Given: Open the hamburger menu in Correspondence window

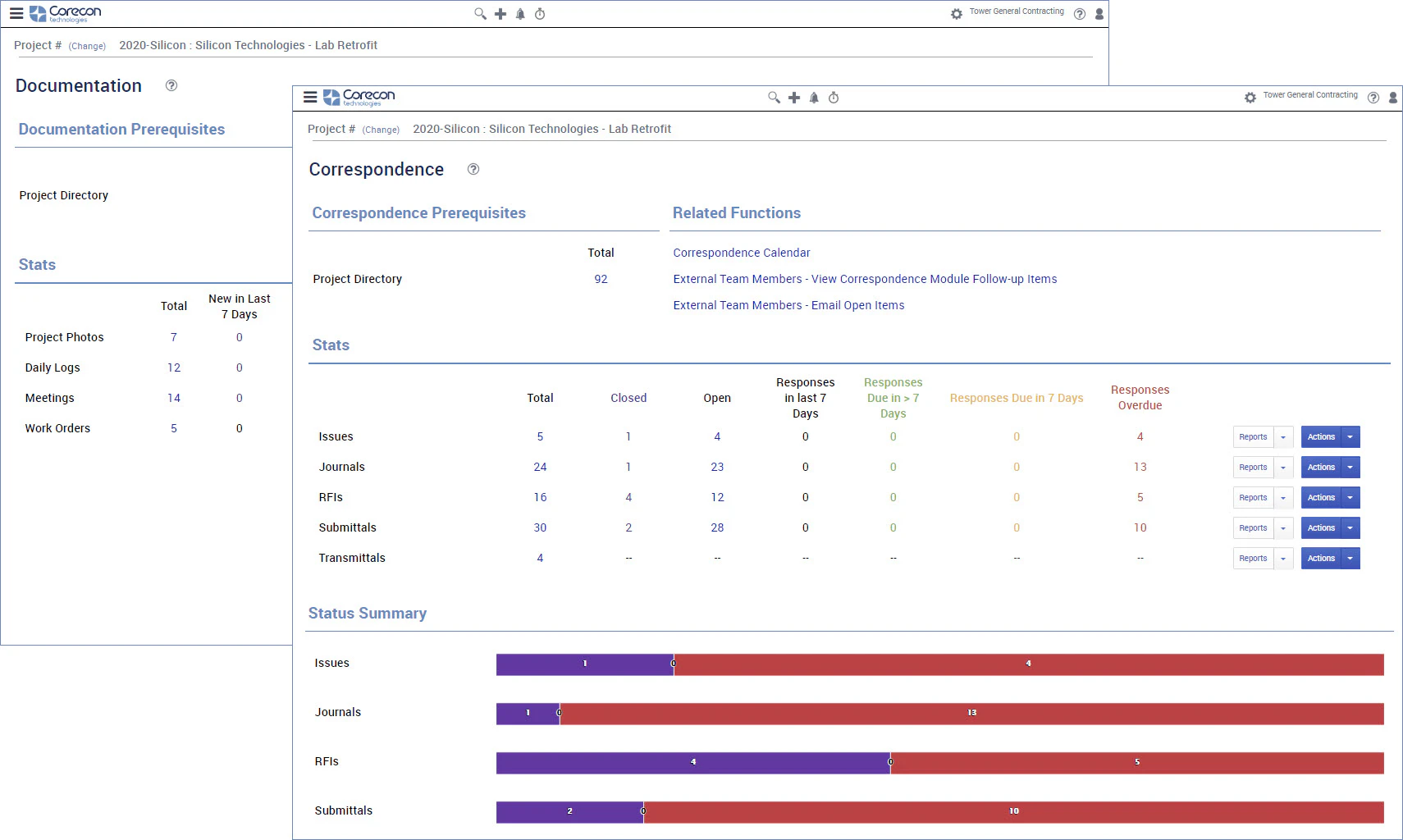Looking at the screenshot, I should point(310,97).
